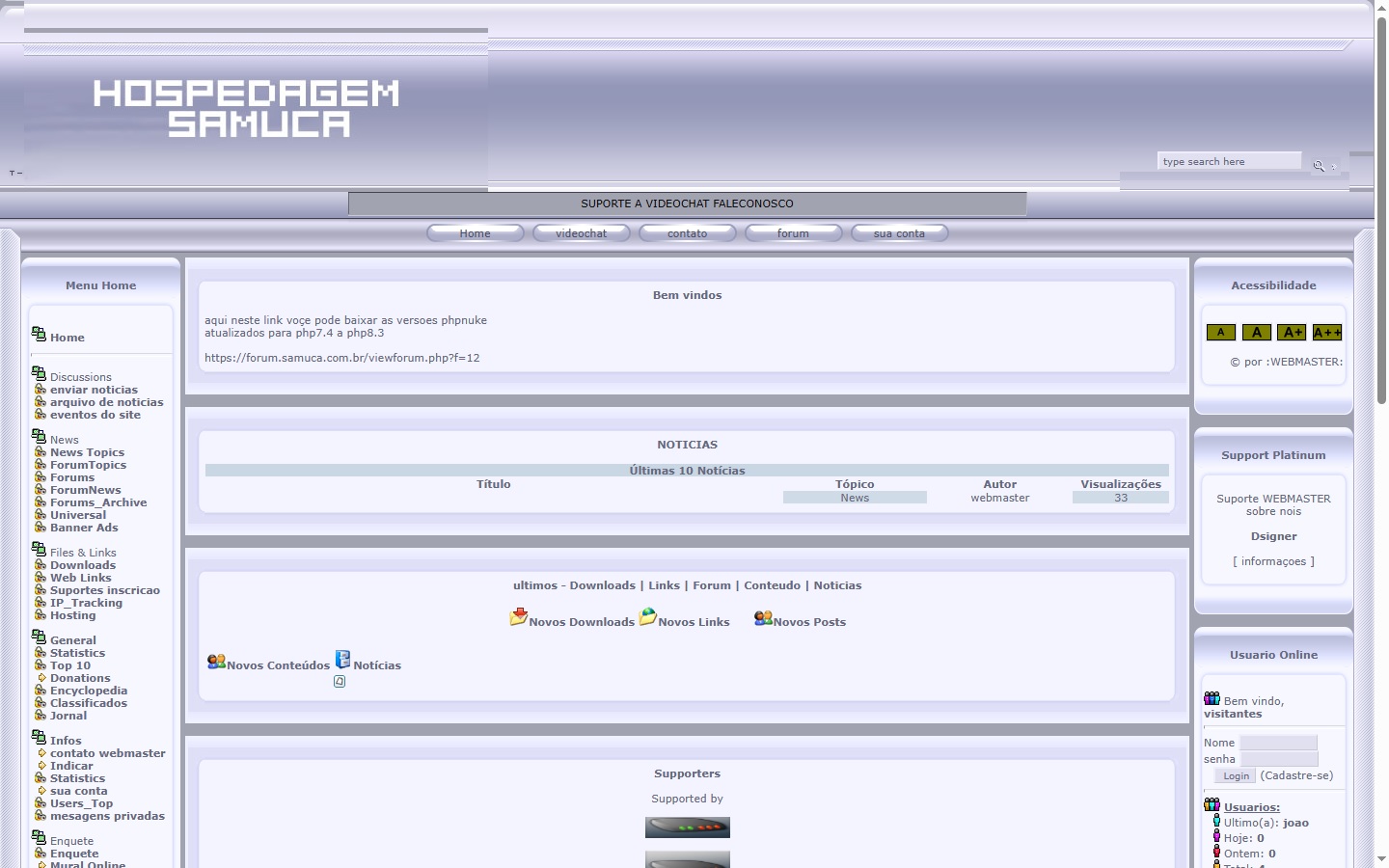Open the Banner Ads link
The height and width of the screenshot is (868, 1389).
coord(84,528)
